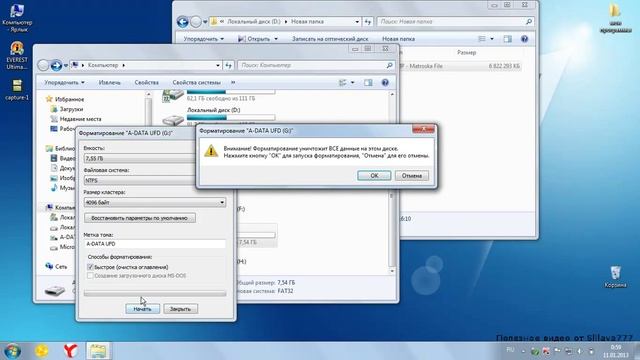
Task: Select Недавние места in navigation pane
Action: [x=76, y=119]
